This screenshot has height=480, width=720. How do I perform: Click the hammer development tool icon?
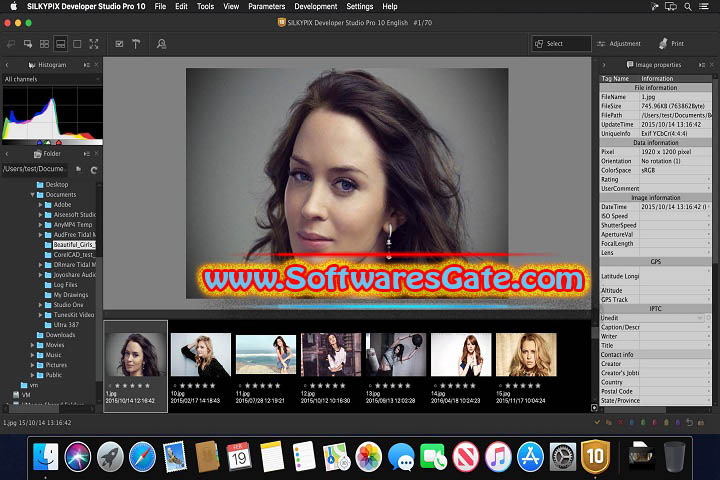pos(136,44)
